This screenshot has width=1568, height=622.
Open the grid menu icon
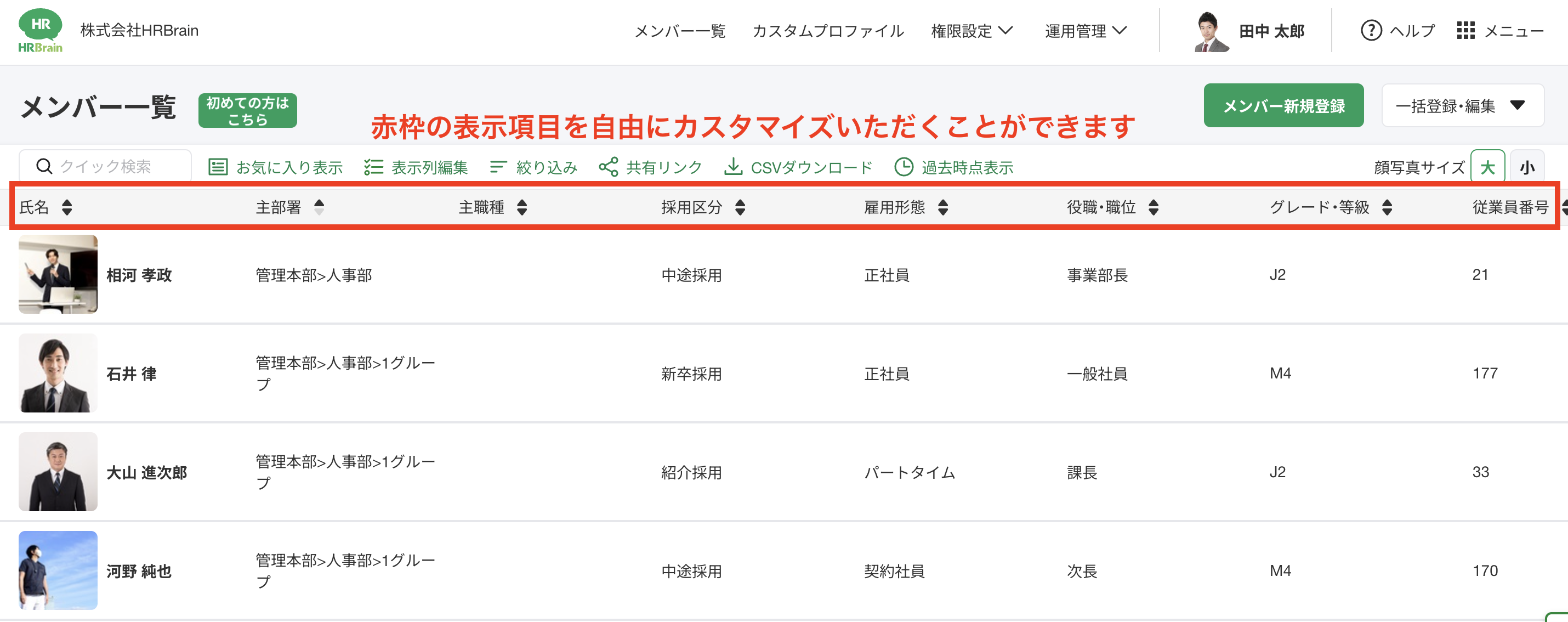1465,31
